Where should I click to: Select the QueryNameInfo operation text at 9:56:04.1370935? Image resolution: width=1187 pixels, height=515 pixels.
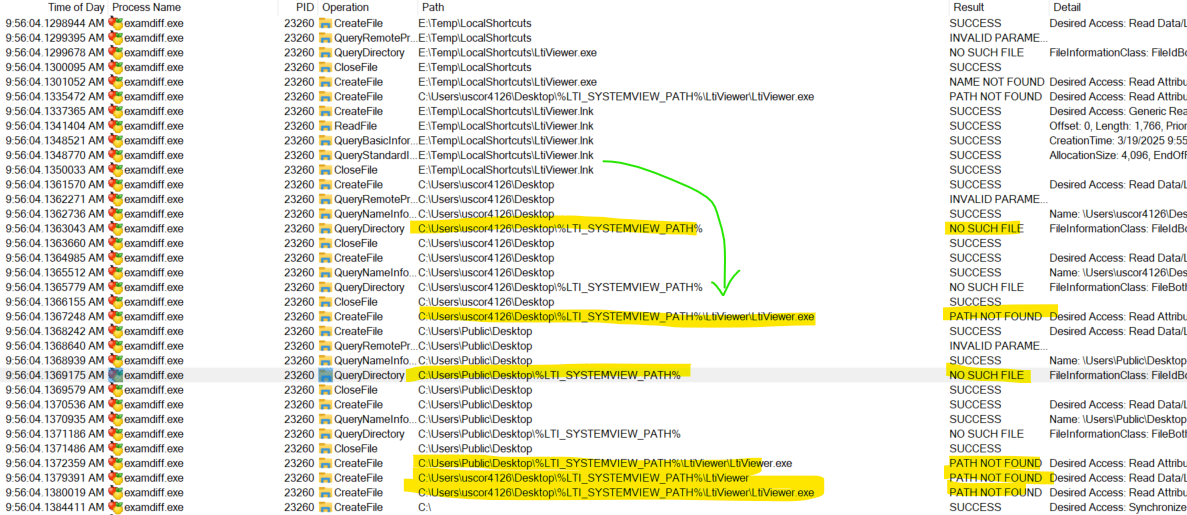pyautogui.click(x=374, y=420)
